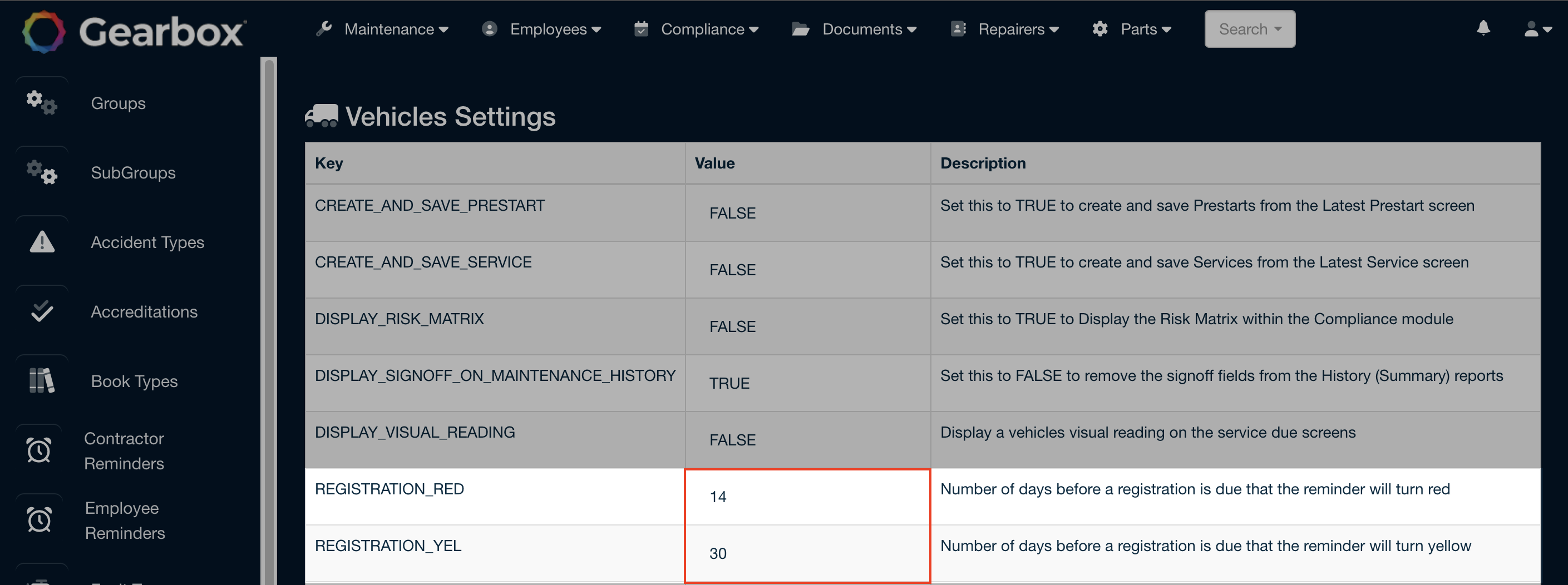Open the Parts dropdown
The height and width of the screenshot is (585, 1568).
pos(1145,28)
